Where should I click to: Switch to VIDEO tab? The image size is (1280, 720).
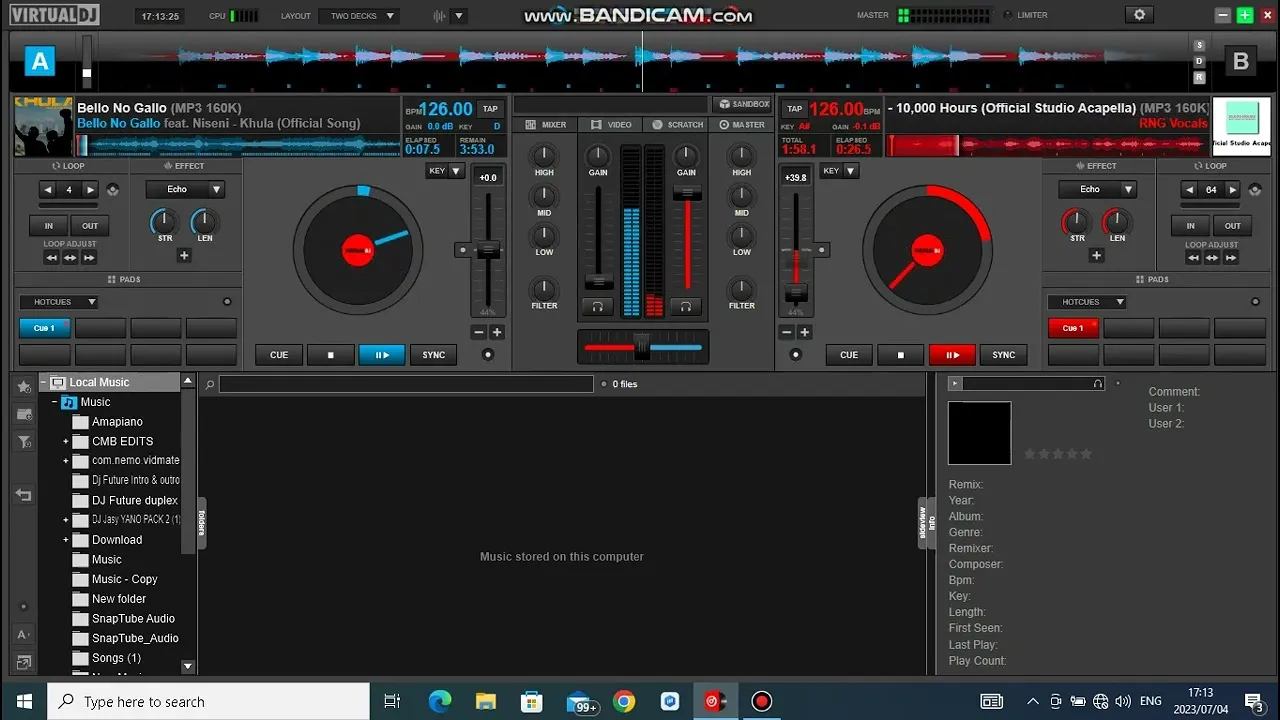611,125
